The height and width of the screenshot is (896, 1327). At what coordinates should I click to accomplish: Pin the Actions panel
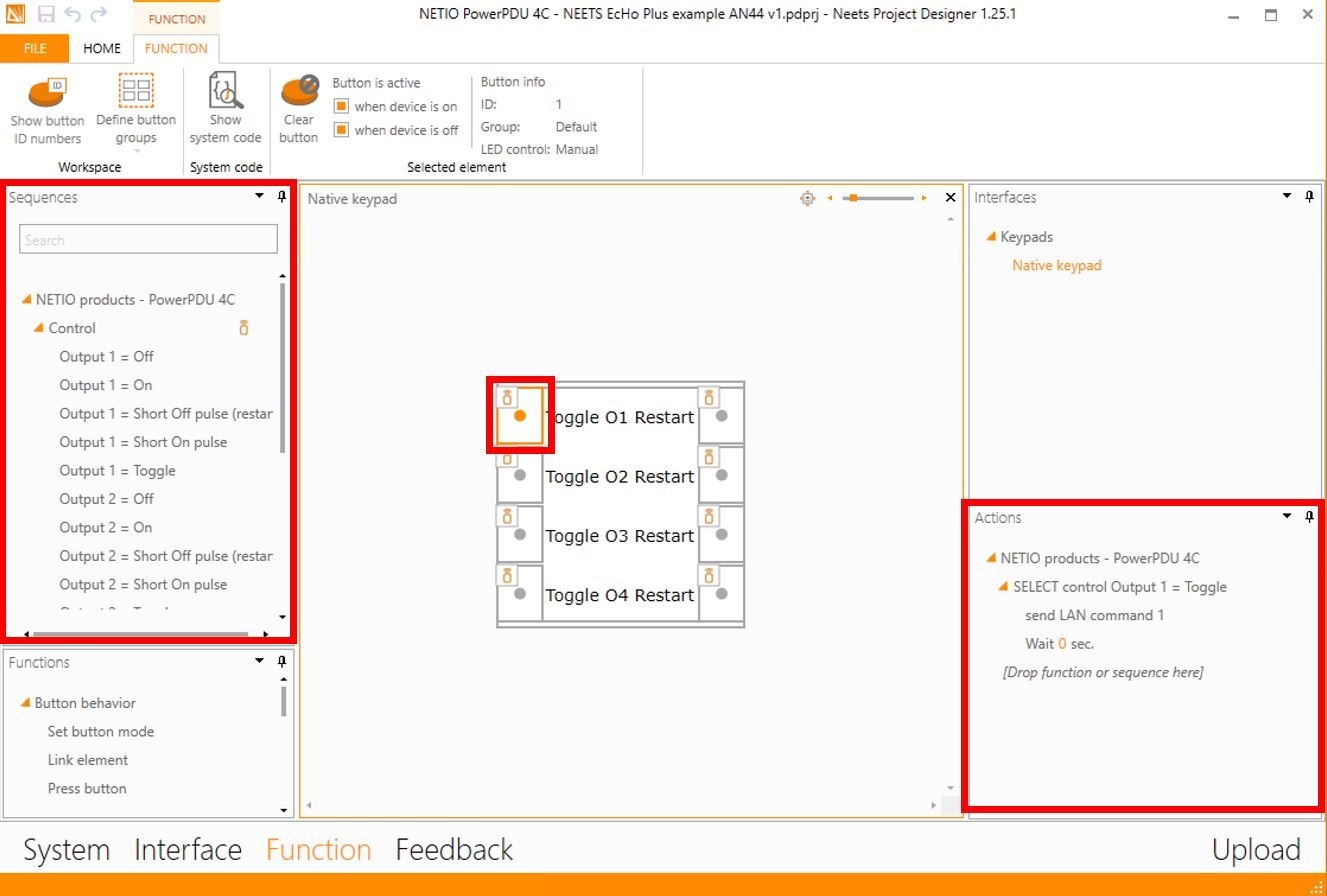pyautogui.click(x=1310, y=516)
